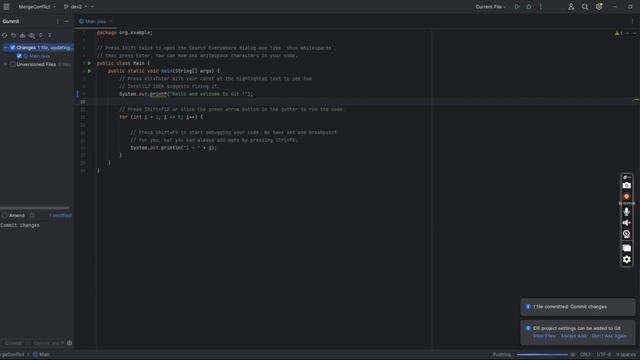Click the Commit and Push button

[47, 343]
